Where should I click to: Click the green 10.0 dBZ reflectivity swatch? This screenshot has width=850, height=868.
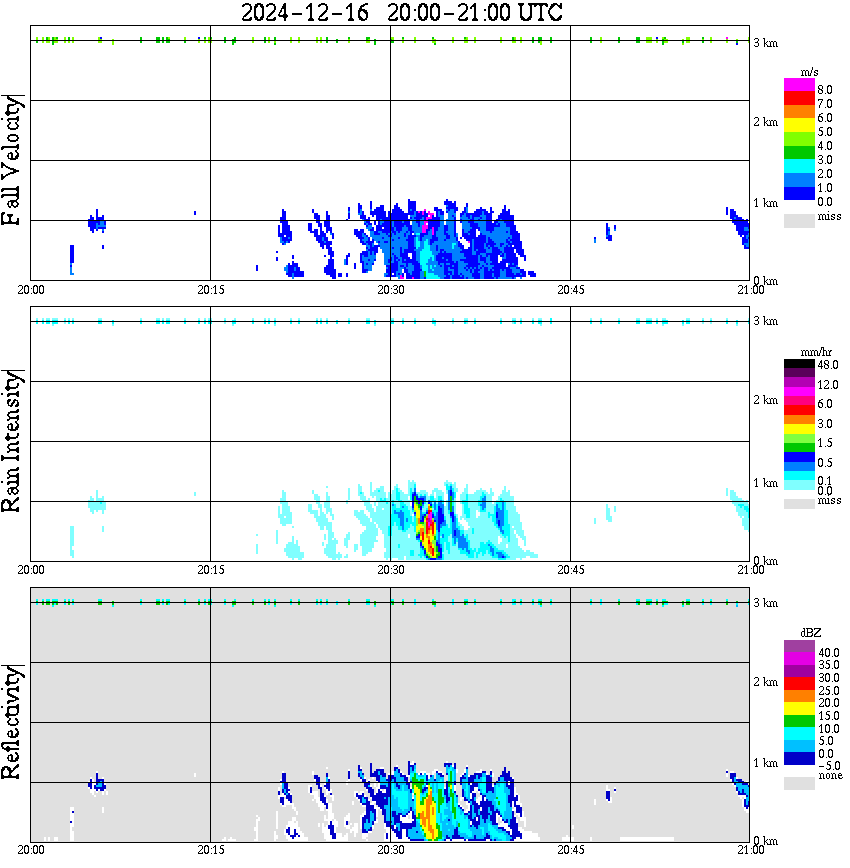point(799,721)
